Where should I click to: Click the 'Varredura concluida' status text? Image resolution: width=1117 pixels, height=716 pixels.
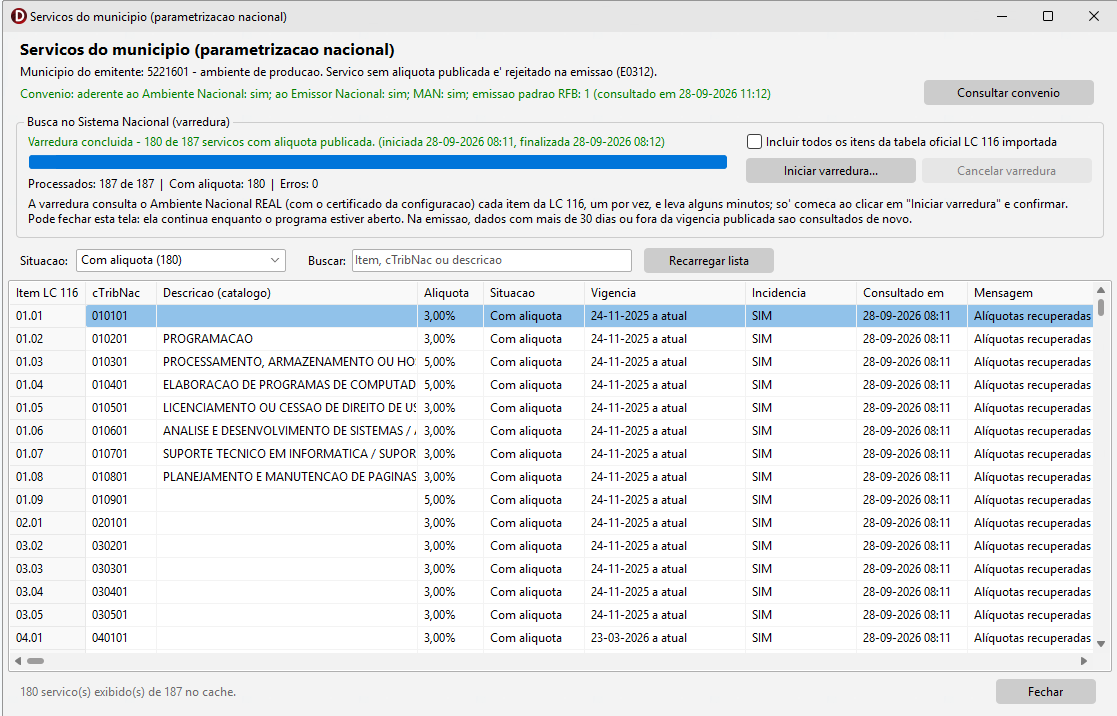point(346,142)
